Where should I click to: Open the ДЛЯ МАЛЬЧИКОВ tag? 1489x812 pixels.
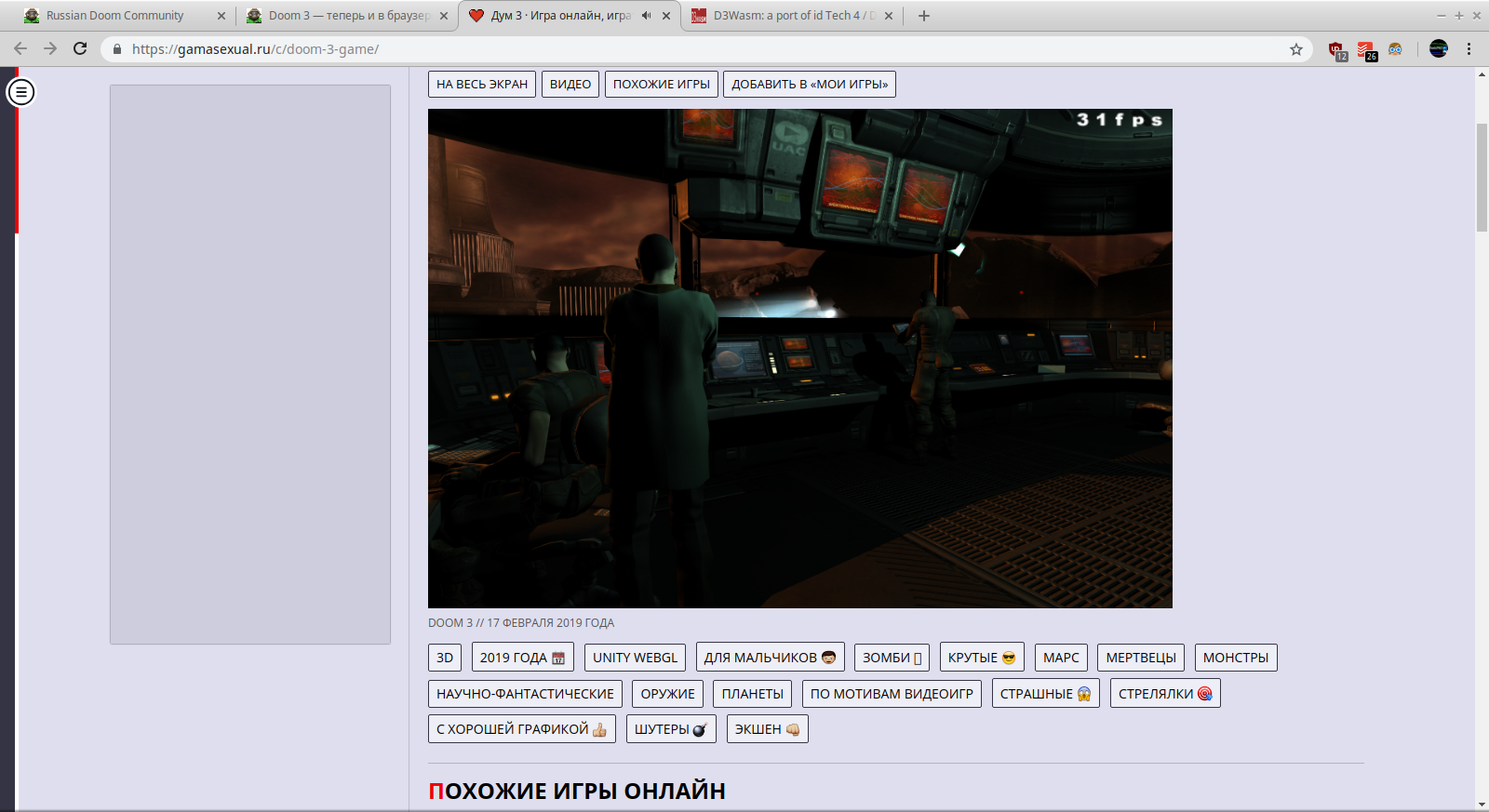point(770,658)
